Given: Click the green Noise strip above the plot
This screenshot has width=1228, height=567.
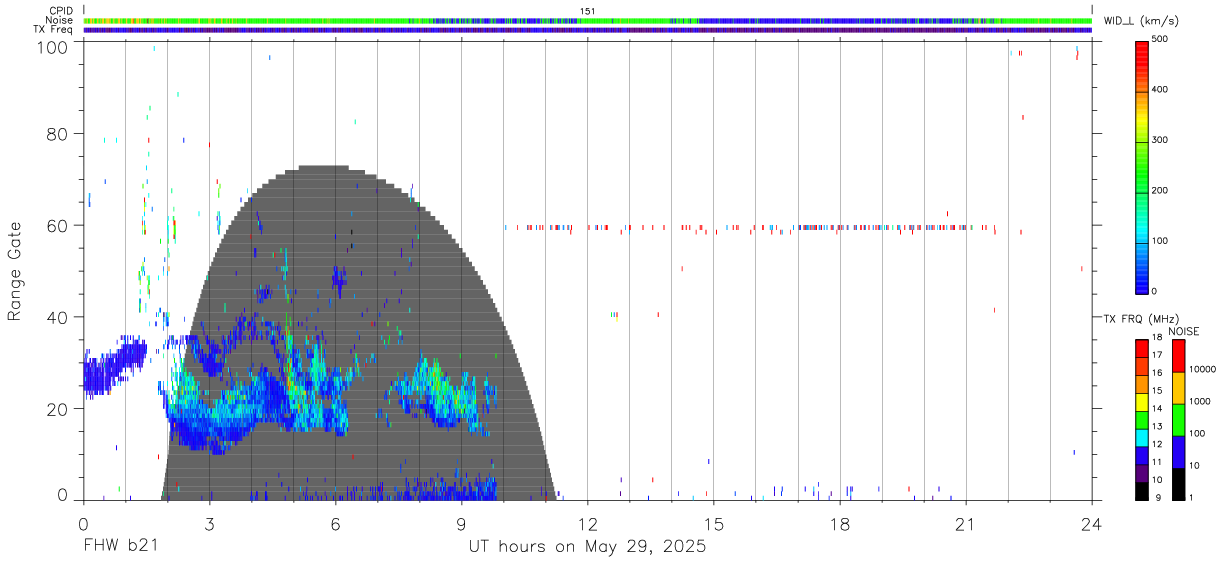Looking at the screenshot, I should point(588,20).
